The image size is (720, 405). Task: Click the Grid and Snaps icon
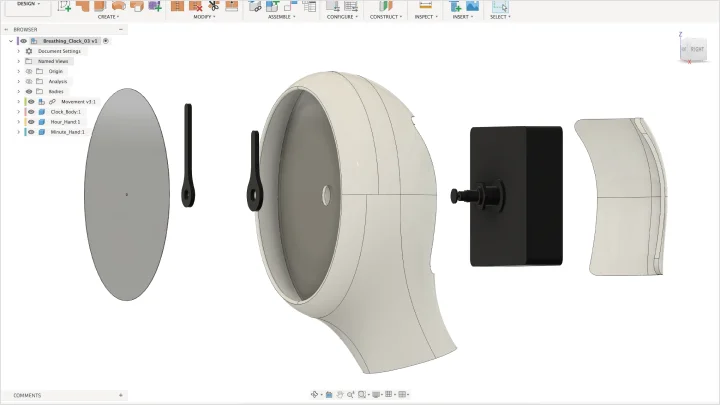[x=388, y=394]
